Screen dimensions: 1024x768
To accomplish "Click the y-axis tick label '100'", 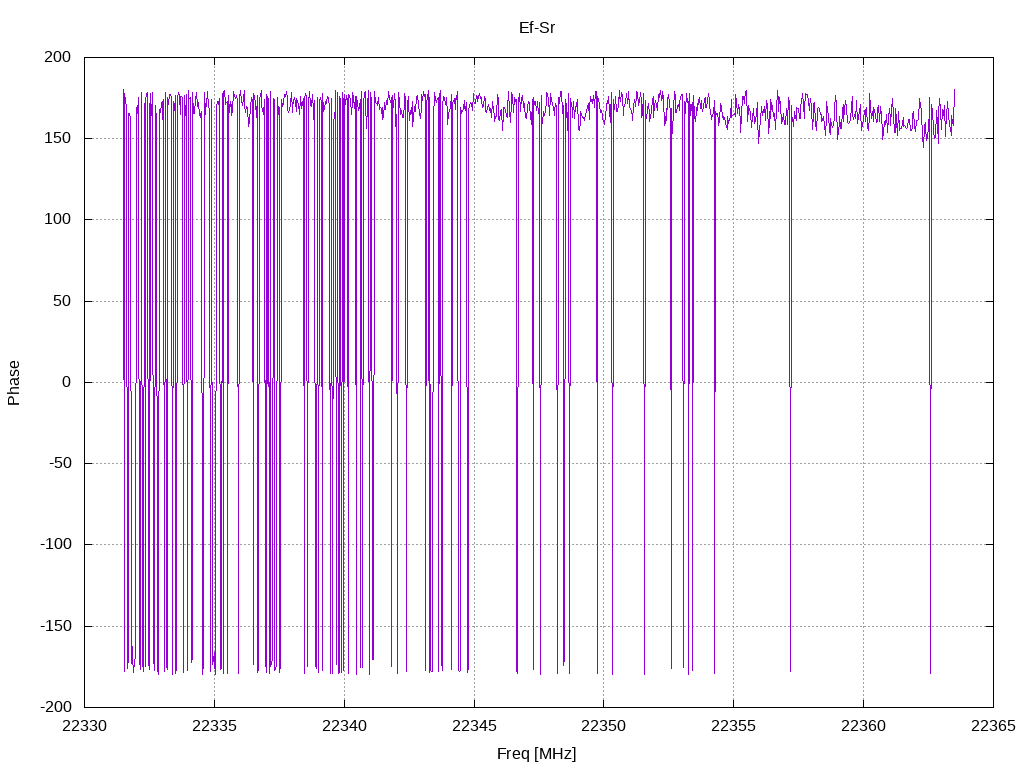I will (x=57, y=219).
